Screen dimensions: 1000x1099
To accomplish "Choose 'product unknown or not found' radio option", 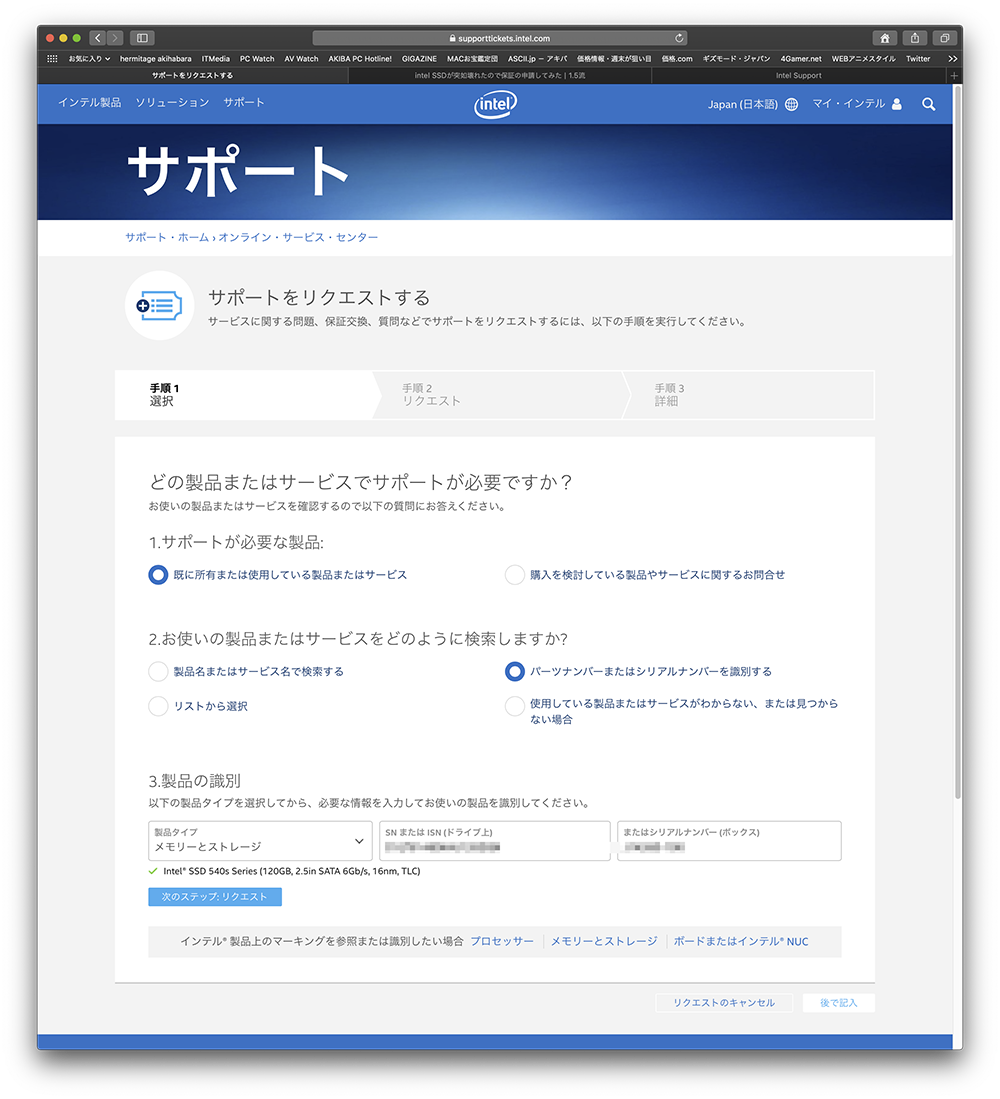I will 514,706.
